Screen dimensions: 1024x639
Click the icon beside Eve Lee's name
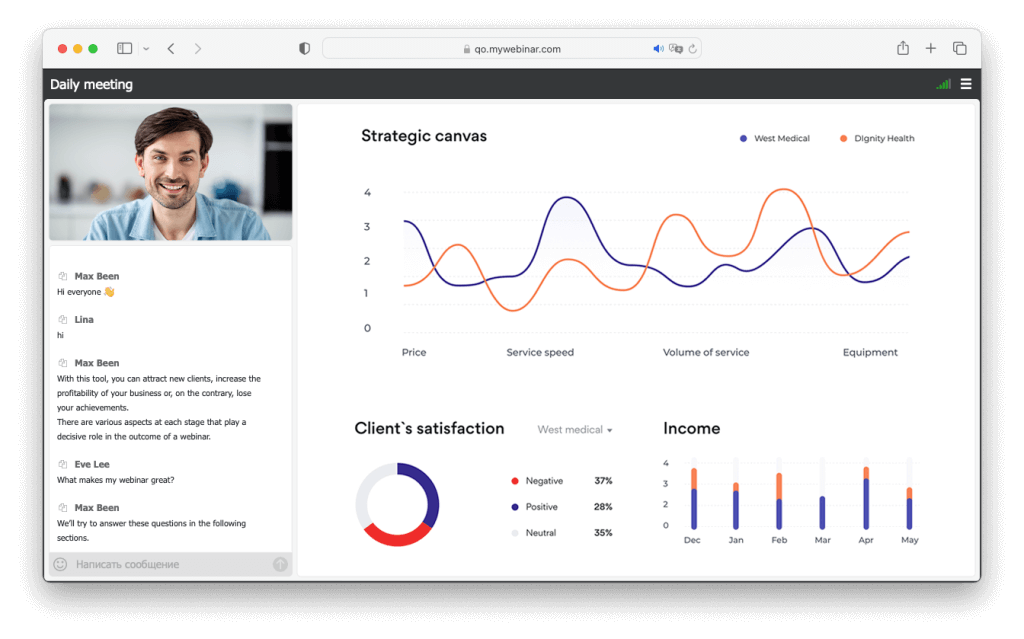63,464
